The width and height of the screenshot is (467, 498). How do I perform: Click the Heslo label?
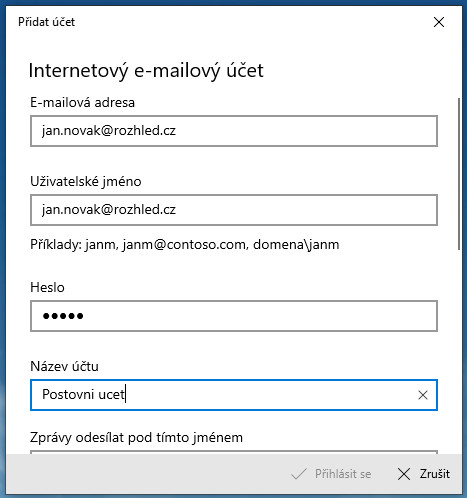pos(47,287)
